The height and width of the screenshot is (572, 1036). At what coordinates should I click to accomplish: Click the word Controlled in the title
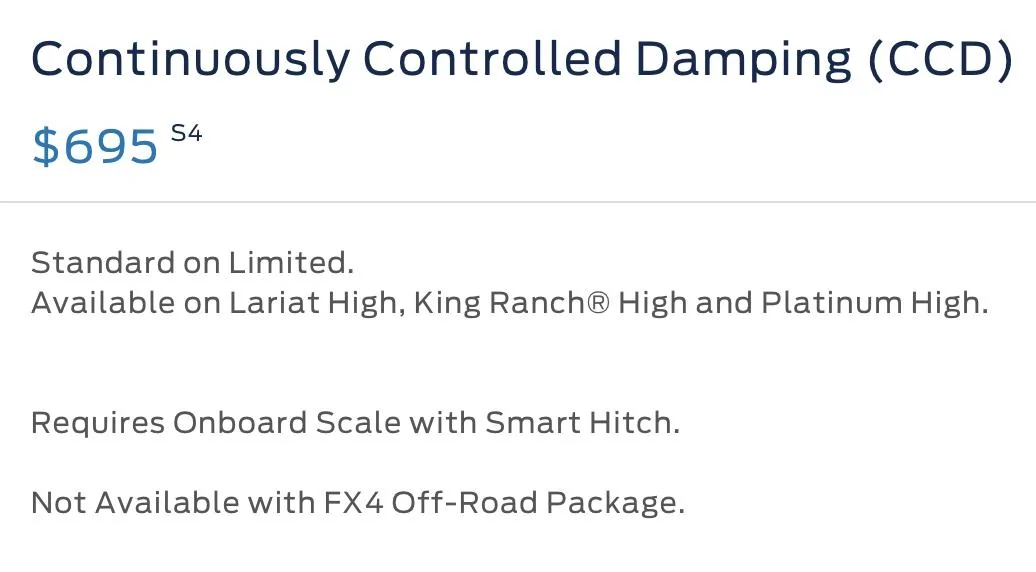[x=492, y=58]
